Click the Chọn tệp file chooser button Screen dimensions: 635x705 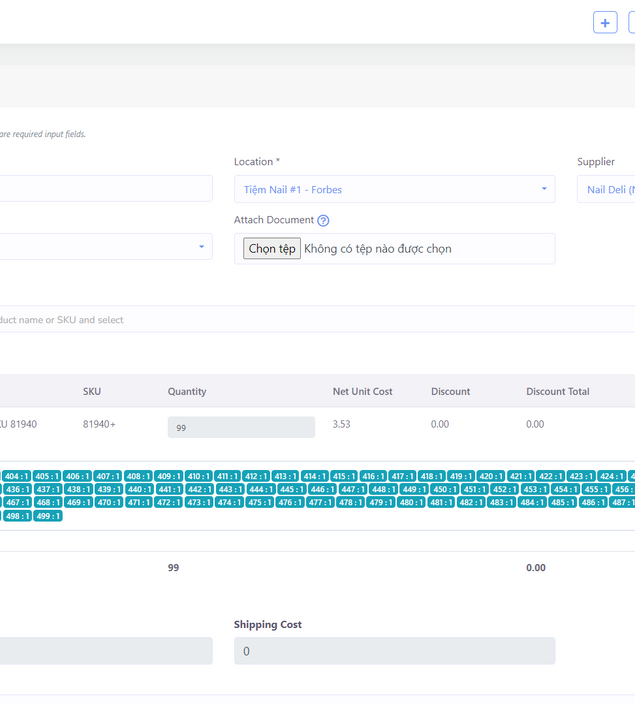(x=272, y=249)
